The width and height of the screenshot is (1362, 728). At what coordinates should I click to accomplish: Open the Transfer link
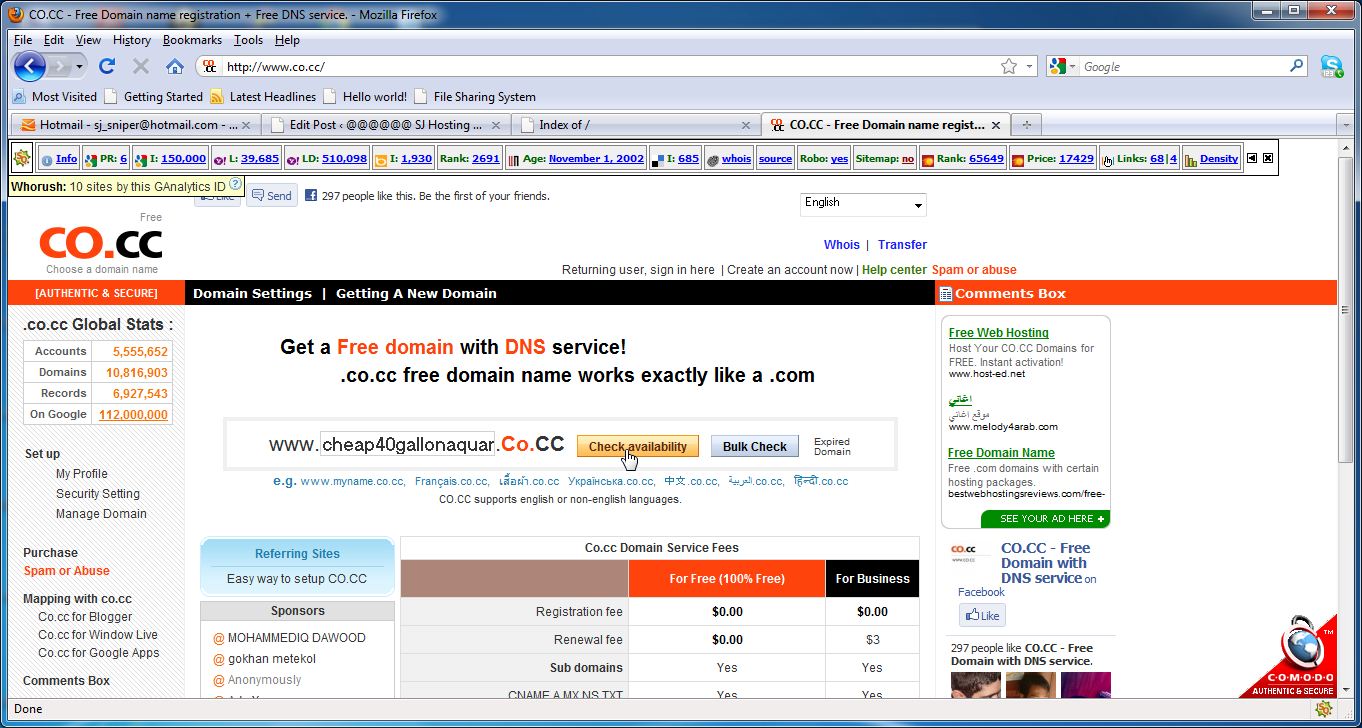[902, 244]
